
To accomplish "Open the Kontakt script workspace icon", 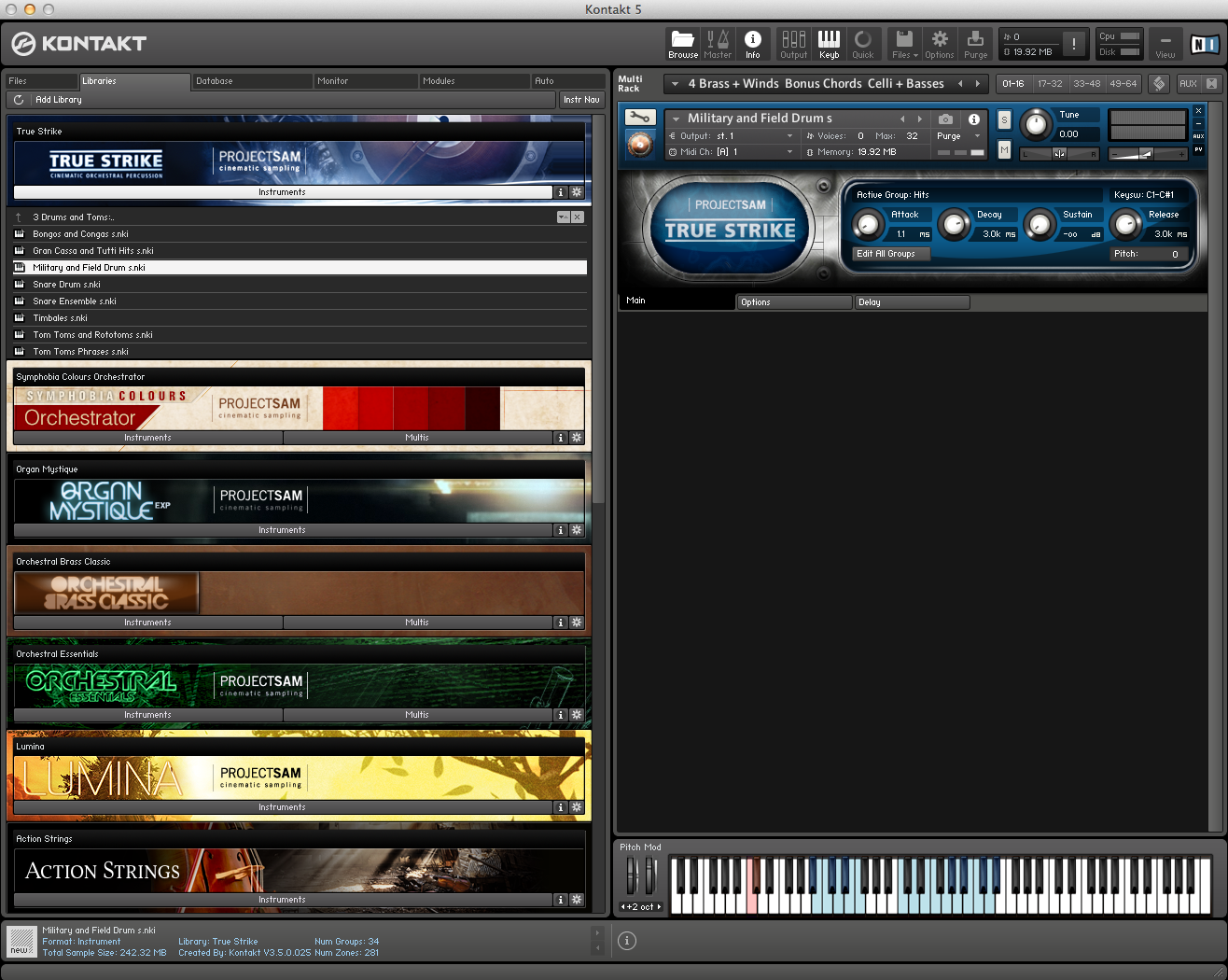I will click(1159, 83).
